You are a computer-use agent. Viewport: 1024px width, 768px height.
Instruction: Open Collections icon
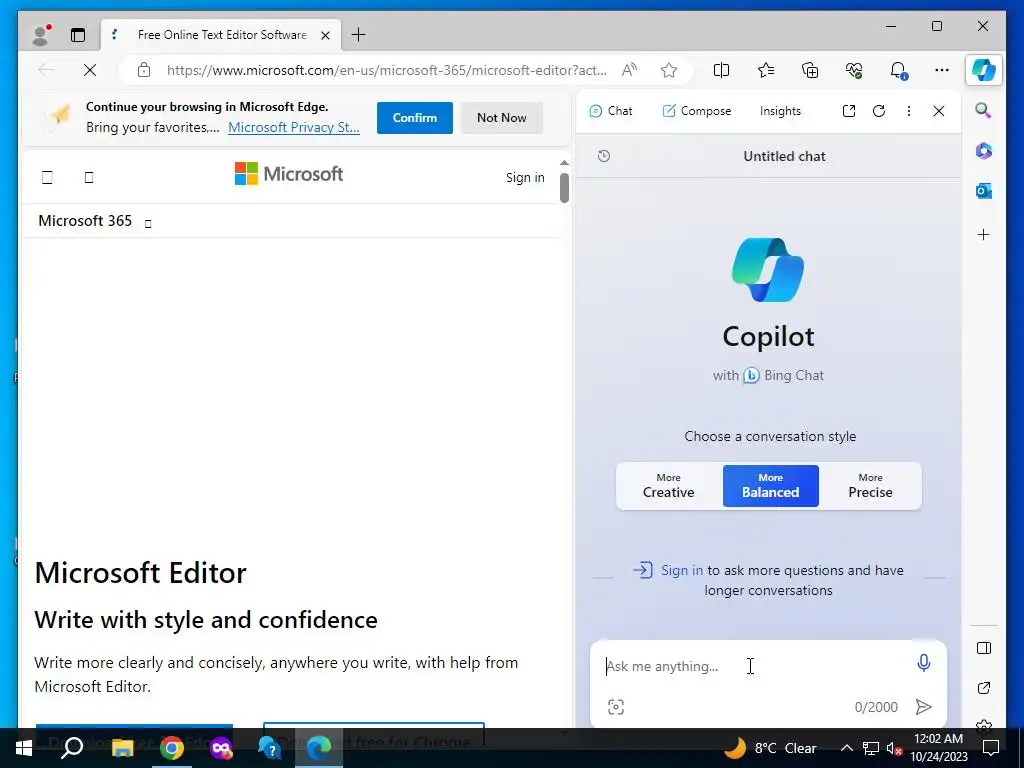pos(810,70)
